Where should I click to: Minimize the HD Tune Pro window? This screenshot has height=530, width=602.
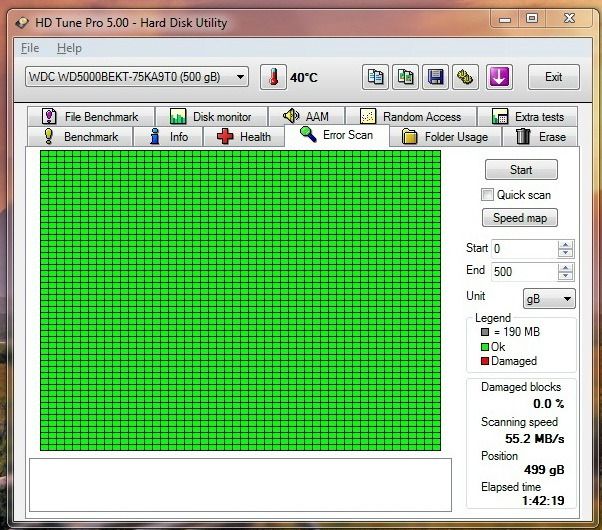(x=505, y=19)
